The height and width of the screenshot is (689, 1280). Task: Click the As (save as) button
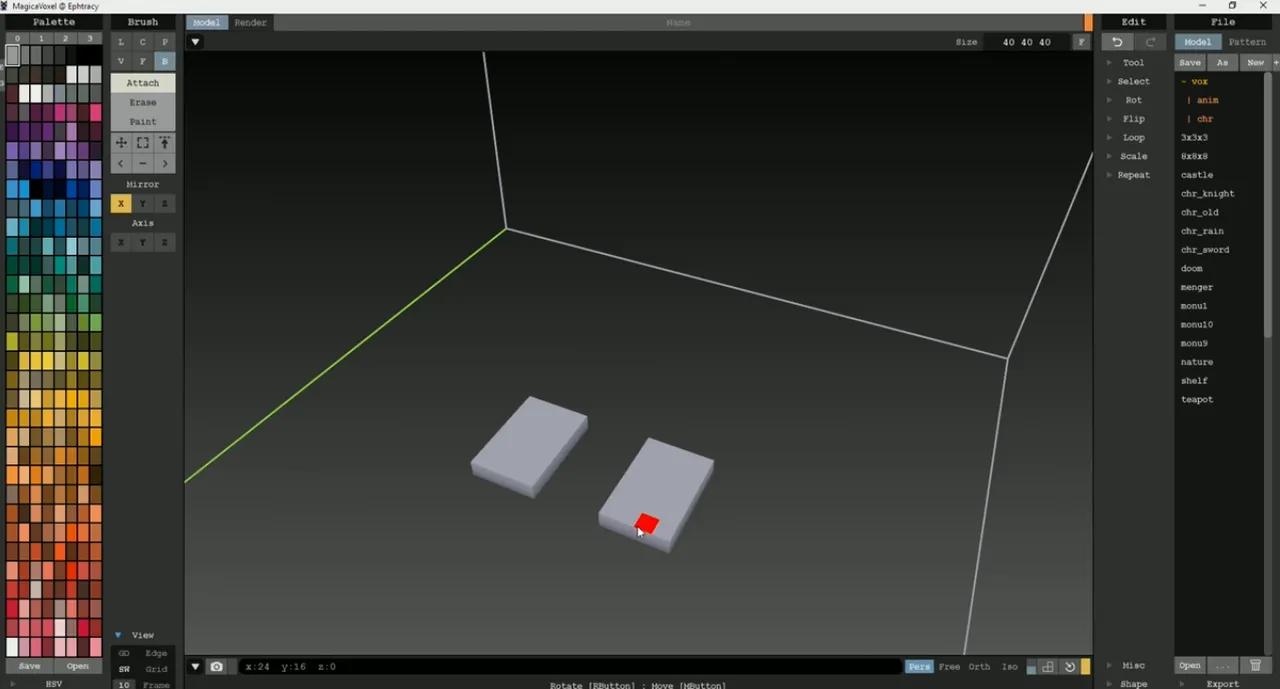point(1222,62)
